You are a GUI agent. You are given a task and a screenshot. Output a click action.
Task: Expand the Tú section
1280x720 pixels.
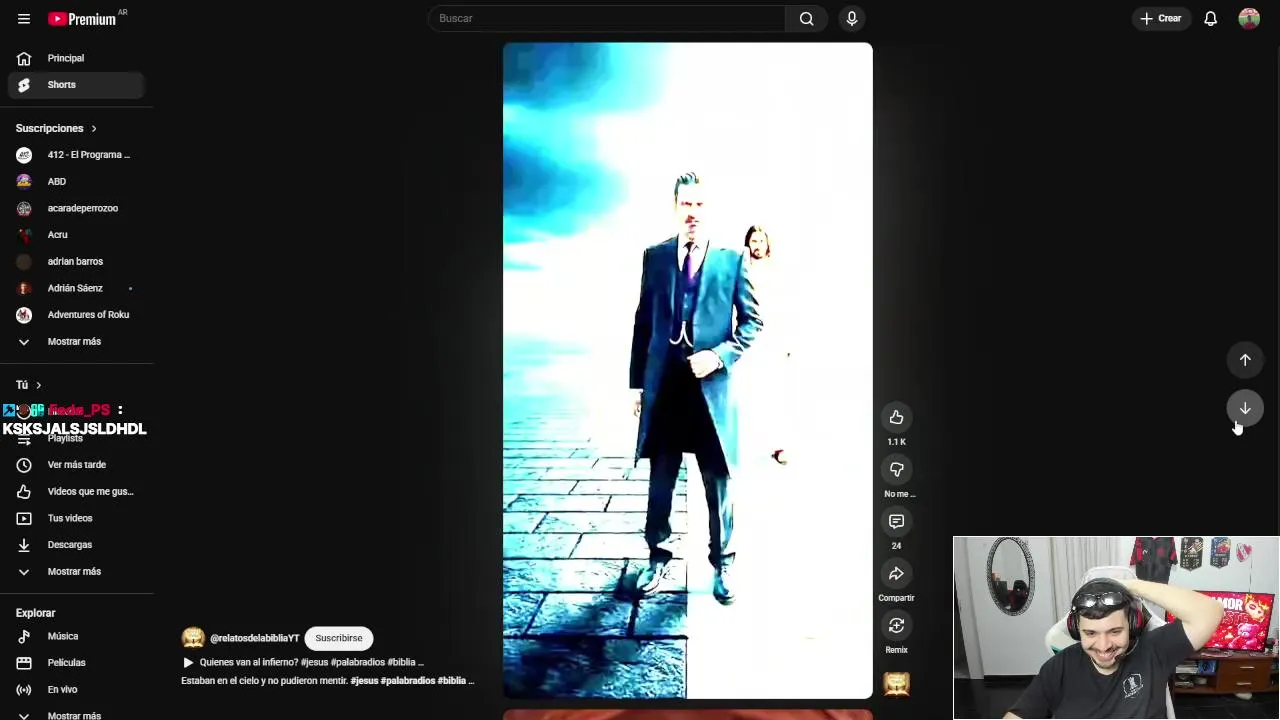tap(29, 385)
